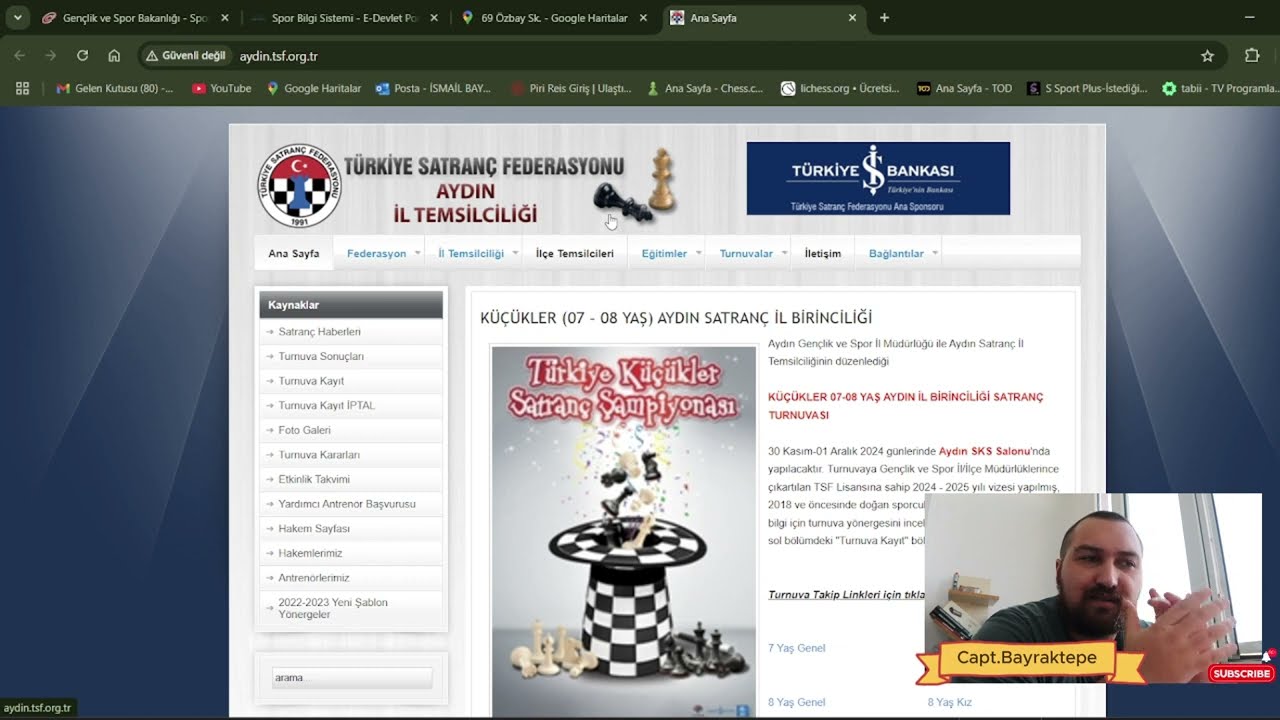The height and width of the screenshot is (720, 1280).
Task: Switch to Spor Bilgi Sistemi E-Devlet tab
Action: tap(344, 18)
